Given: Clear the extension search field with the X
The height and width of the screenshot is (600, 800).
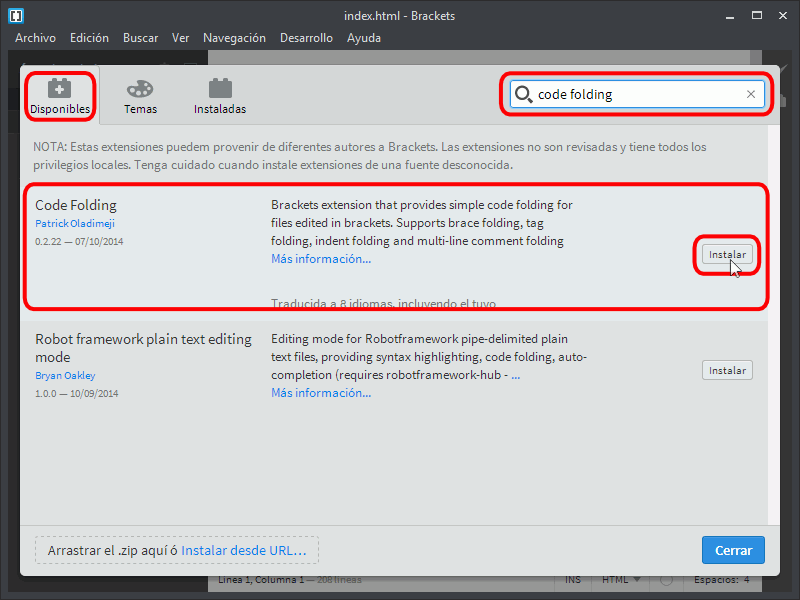Looking at the screenshot, I should [x=751, y=94].
